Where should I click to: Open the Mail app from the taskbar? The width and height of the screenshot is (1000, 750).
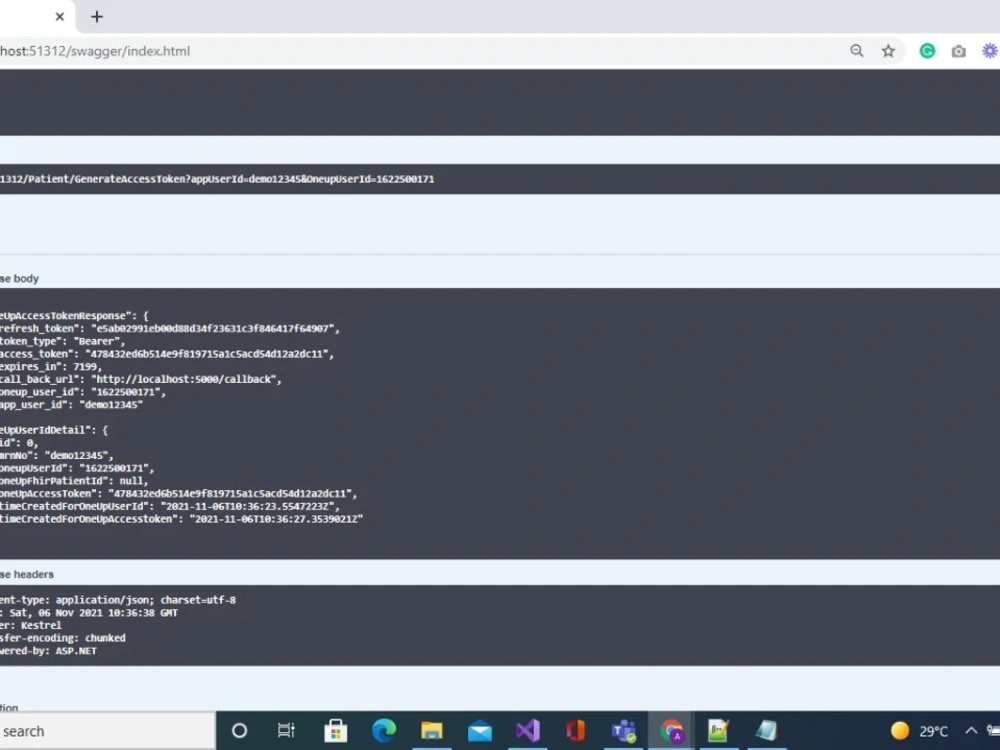click(x=479, y=730)
